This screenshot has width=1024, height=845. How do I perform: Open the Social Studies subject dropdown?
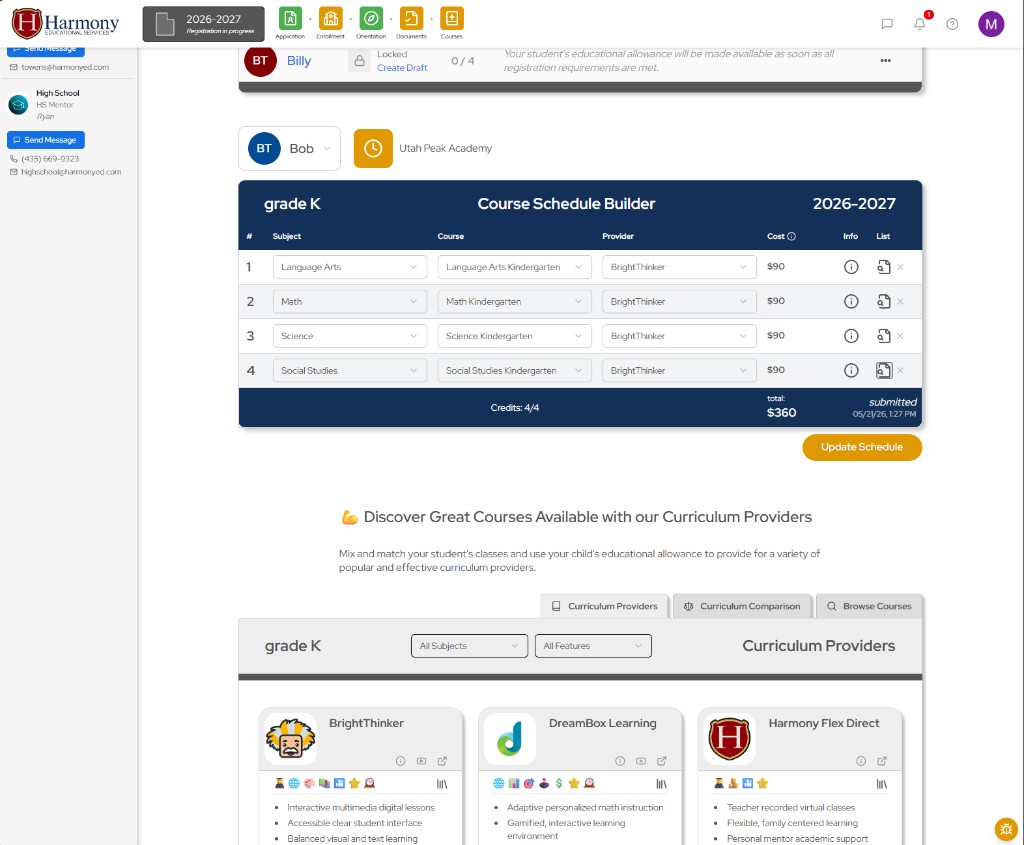pos(349,370)
